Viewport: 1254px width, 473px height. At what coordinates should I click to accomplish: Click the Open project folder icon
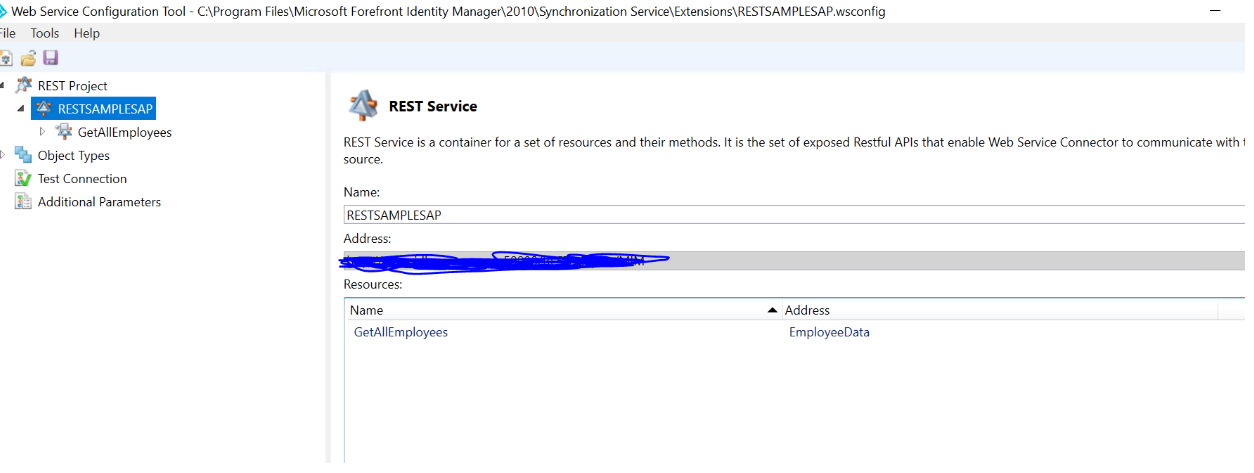point(28,58)
